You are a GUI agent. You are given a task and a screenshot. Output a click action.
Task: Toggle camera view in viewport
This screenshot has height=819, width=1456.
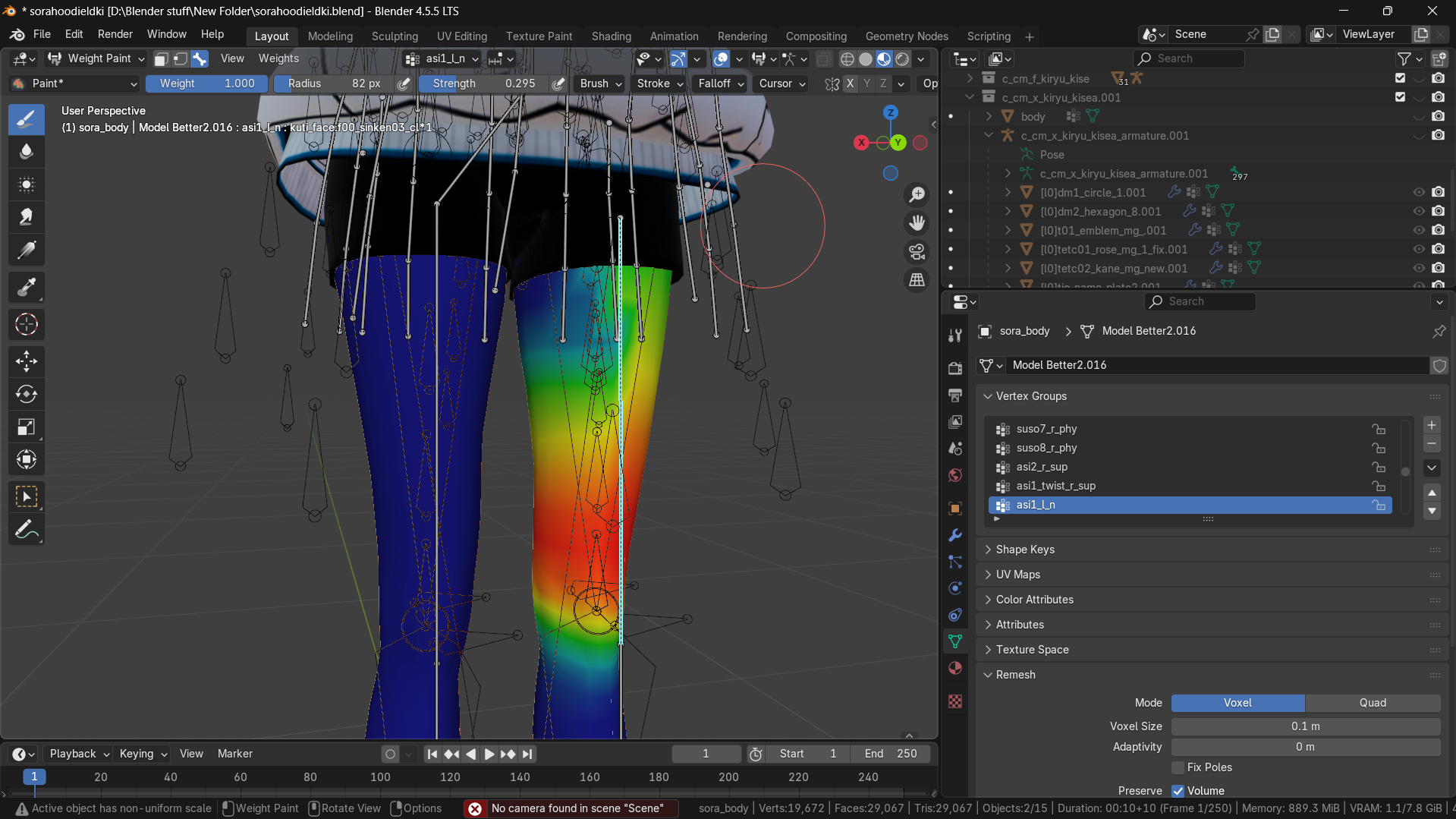click(x=917, y=251)
